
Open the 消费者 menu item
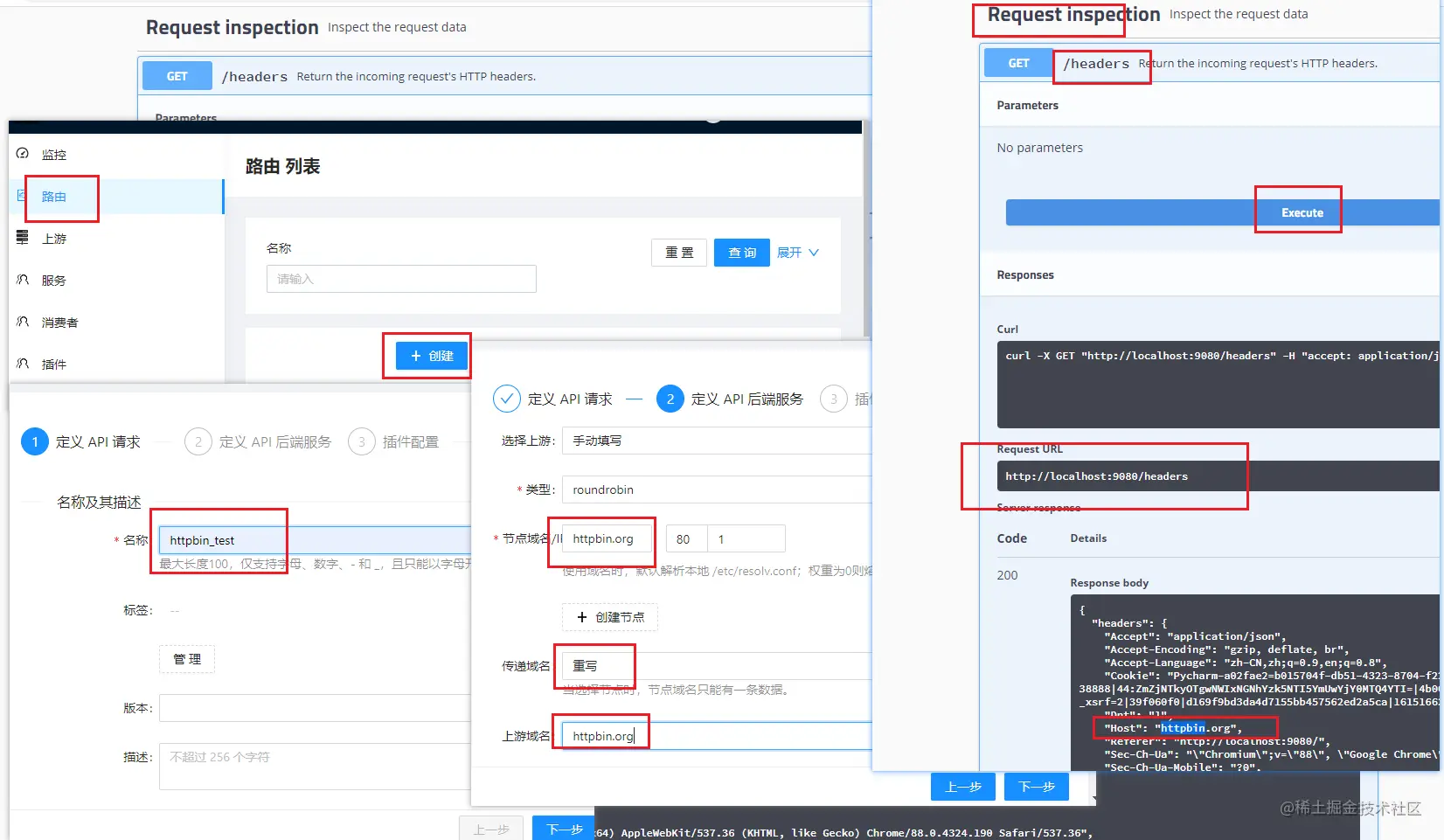60,323
